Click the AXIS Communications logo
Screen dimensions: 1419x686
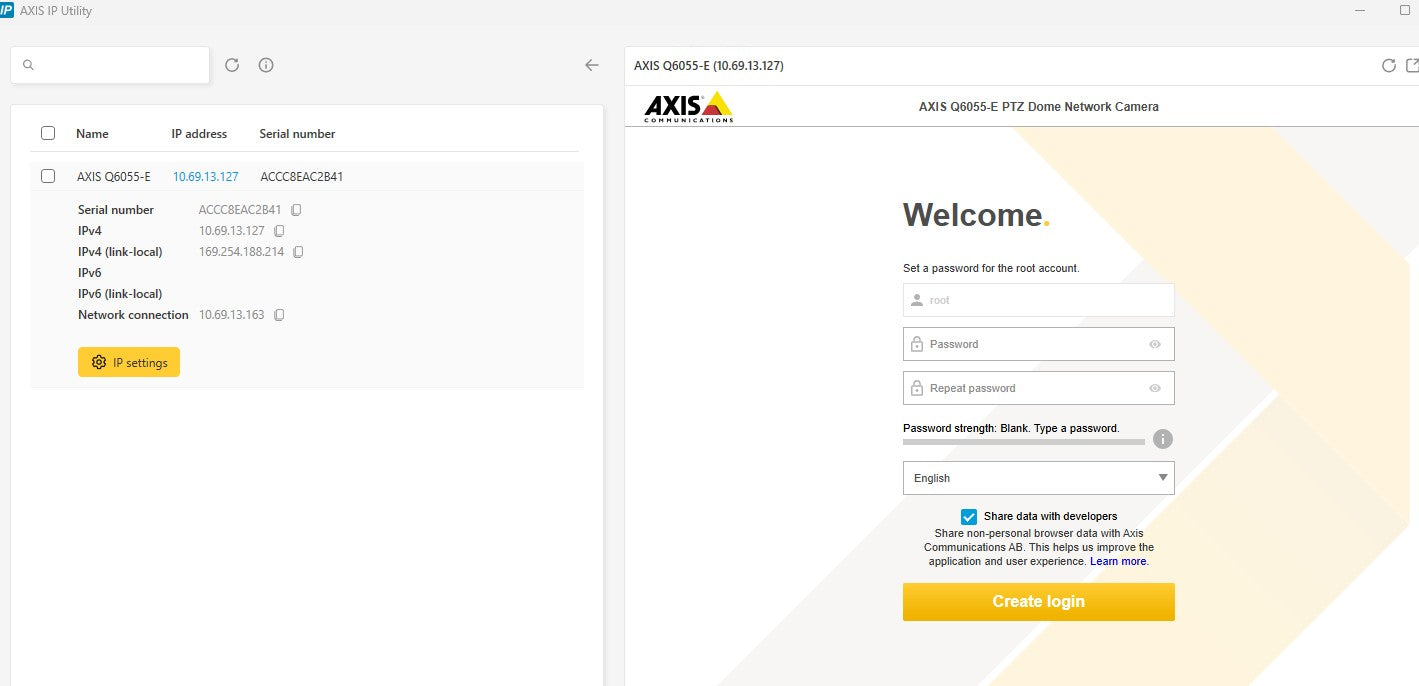click(688, 107)
